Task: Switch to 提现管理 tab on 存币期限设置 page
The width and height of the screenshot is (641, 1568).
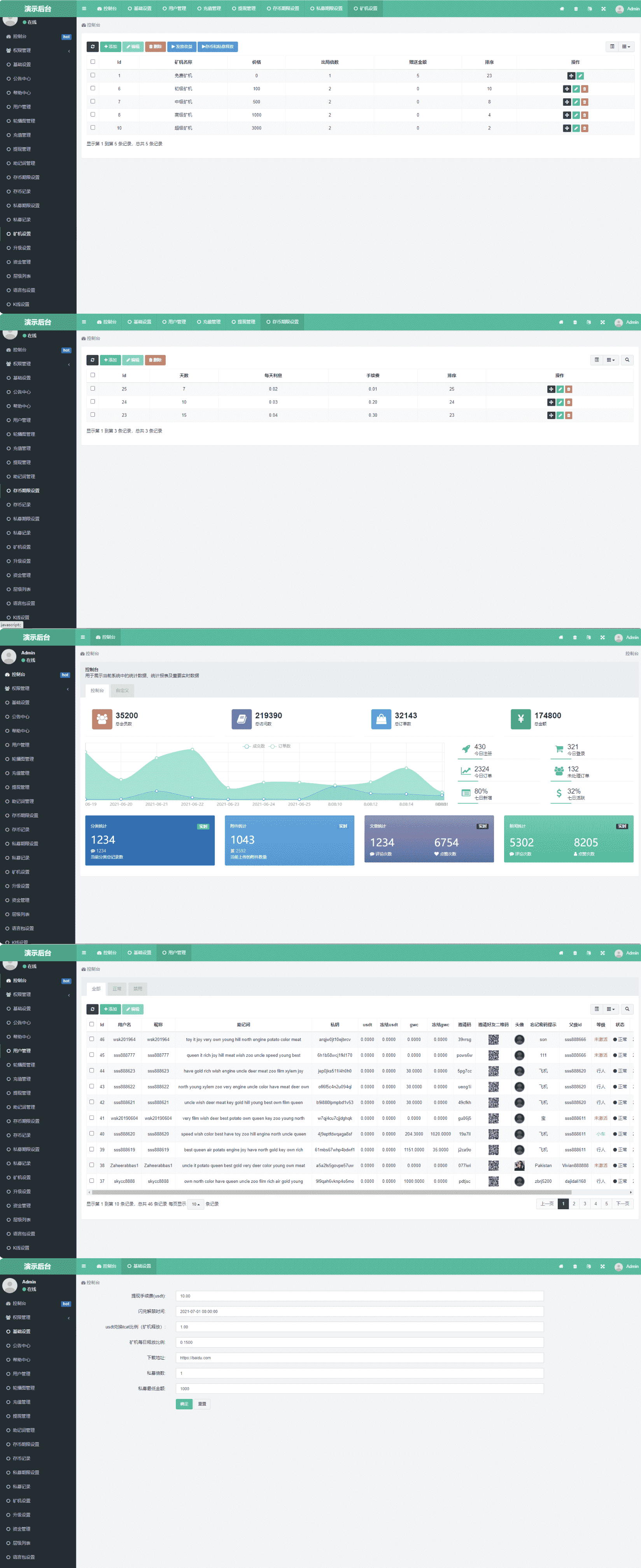Action: coord(243,322)
